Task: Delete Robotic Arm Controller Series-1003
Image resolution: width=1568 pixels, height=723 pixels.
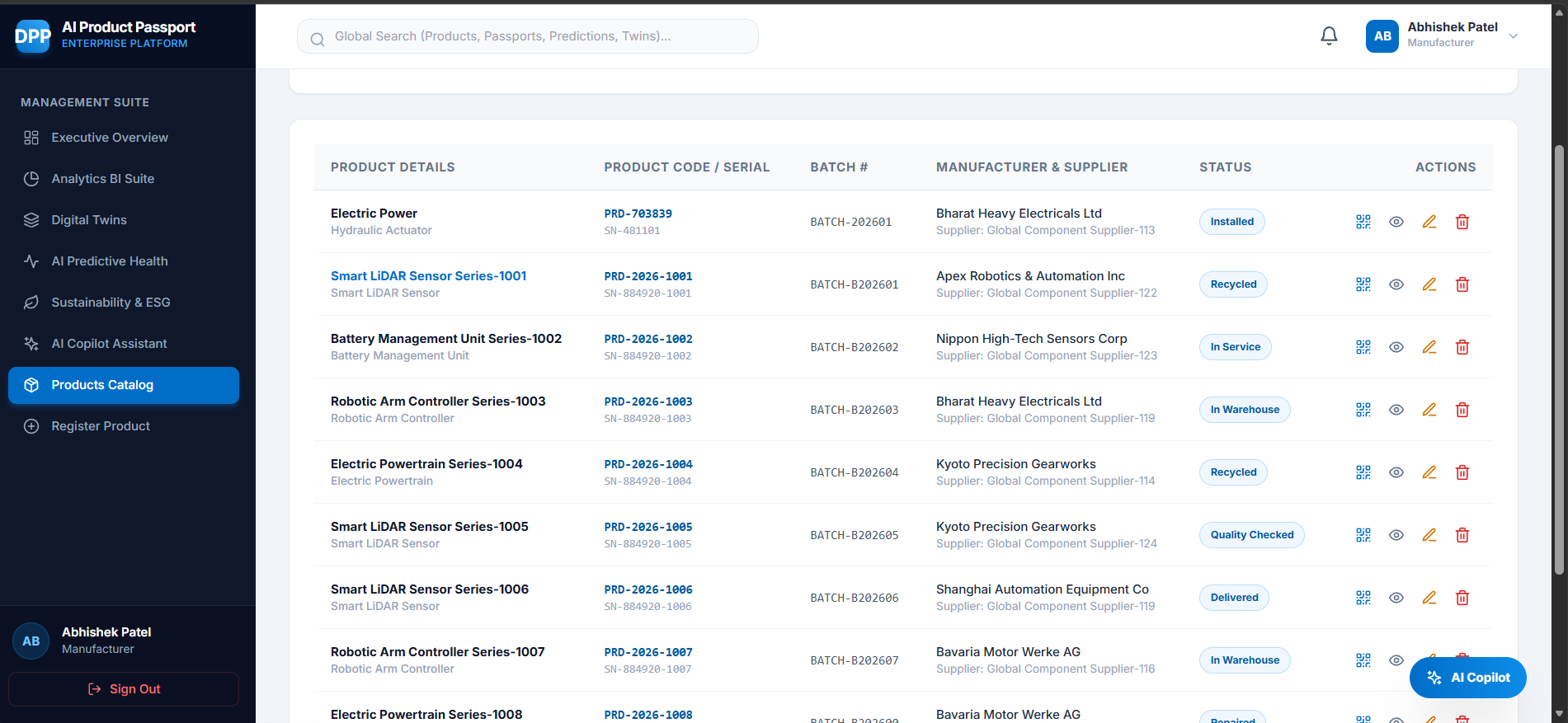Action: point(1462,410)
